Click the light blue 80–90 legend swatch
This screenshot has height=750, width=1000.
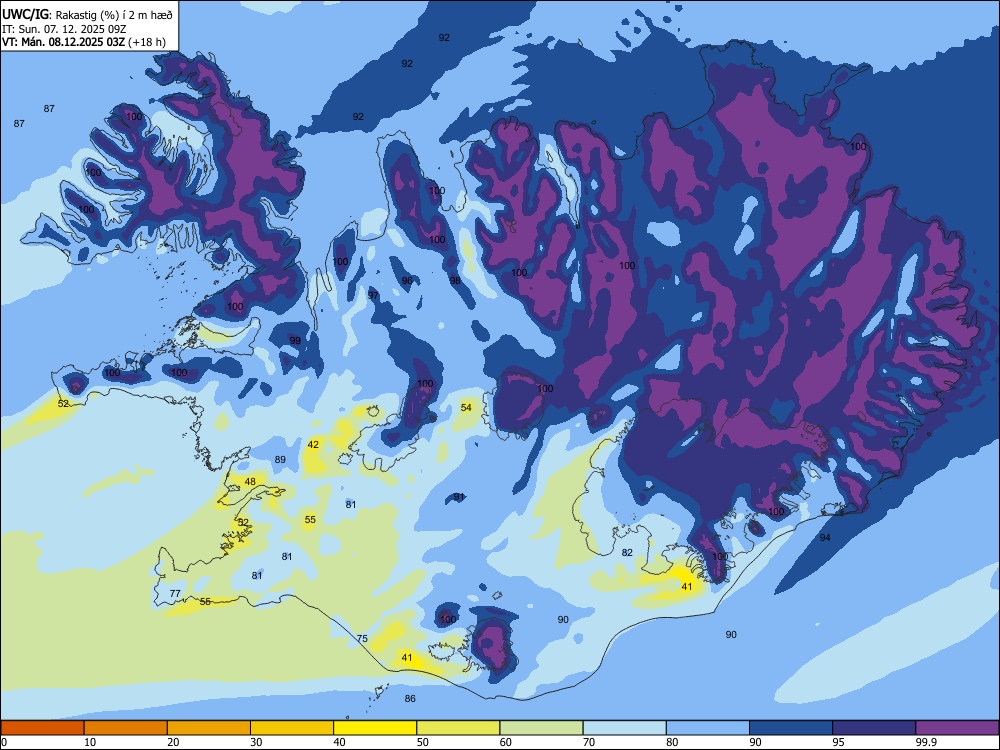point(708,728)
